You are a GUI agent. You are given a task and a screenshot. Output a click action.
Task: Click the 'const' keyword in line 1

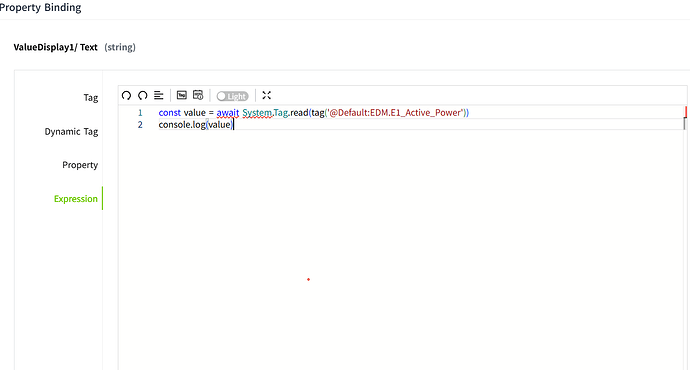pyautogui.click(x=169, y=113)
